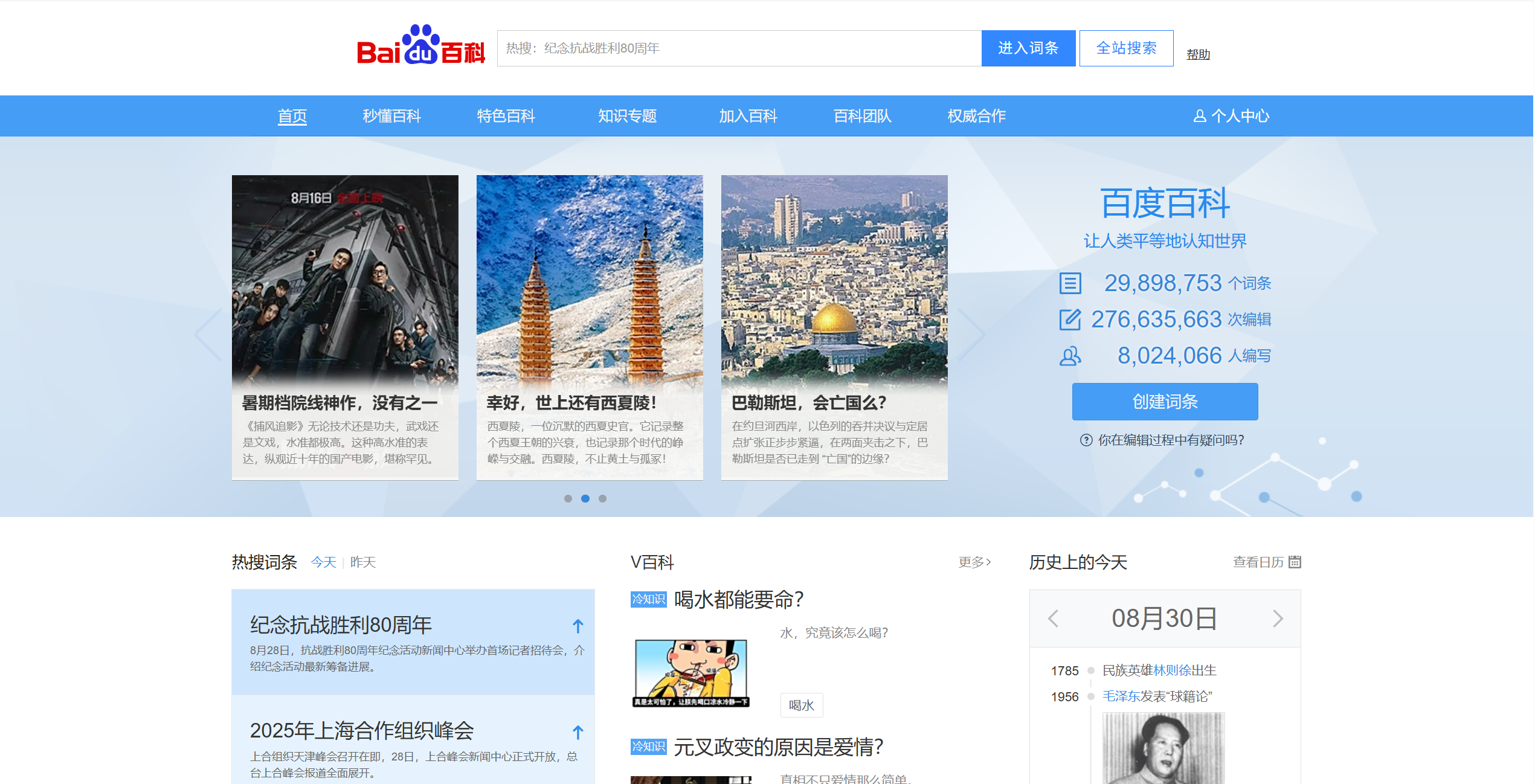Screen dimensions: 1535x784
Task: Click the question mark help icon
Action: pyautogui.click(x=1086, y=440)
